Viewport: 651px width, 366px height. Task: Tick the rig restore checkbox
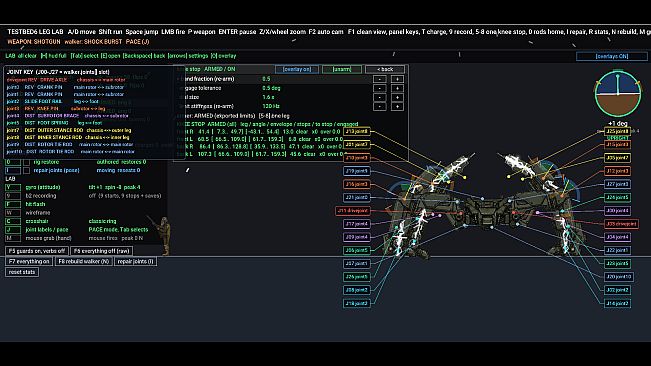[27, 162]
